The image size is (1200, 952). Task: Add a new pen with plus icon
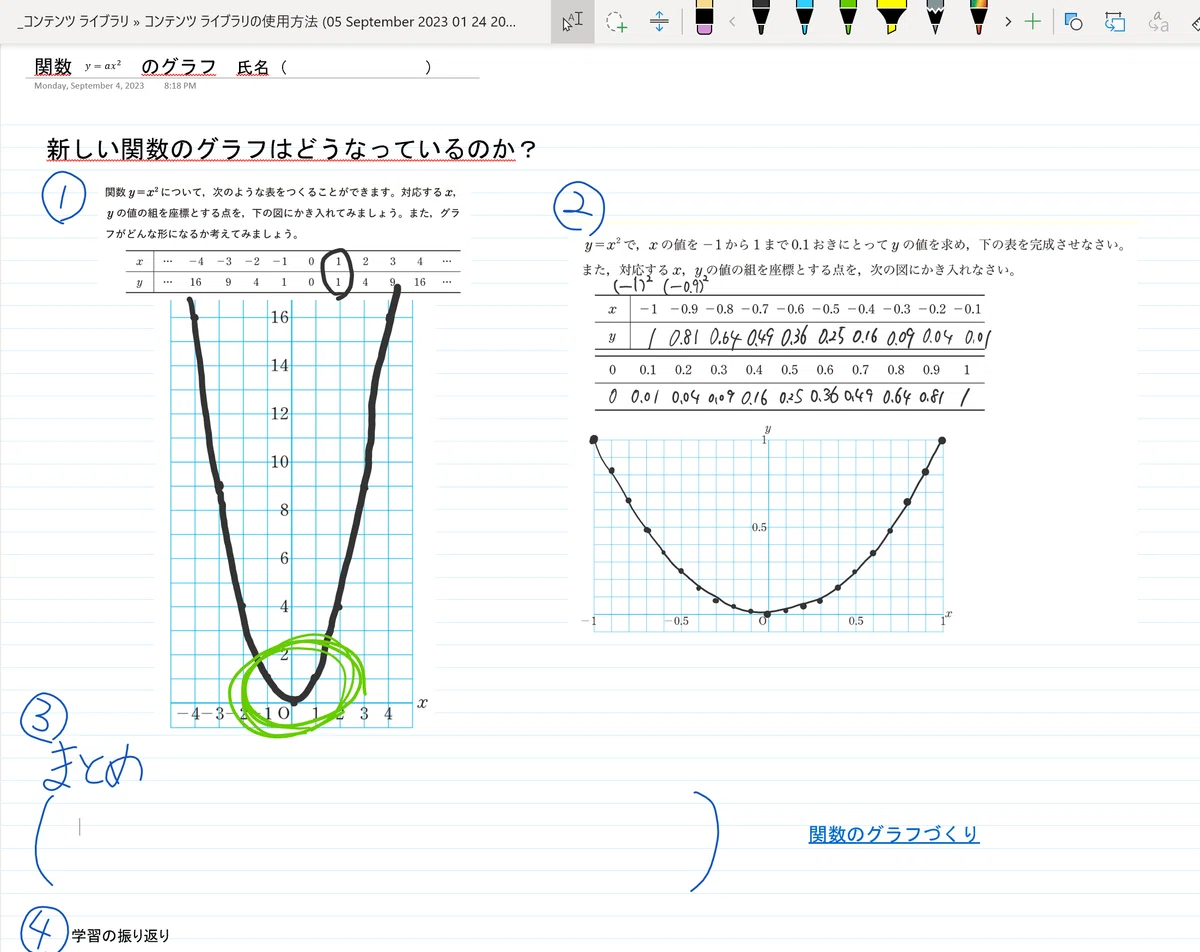click(1033, 22)
